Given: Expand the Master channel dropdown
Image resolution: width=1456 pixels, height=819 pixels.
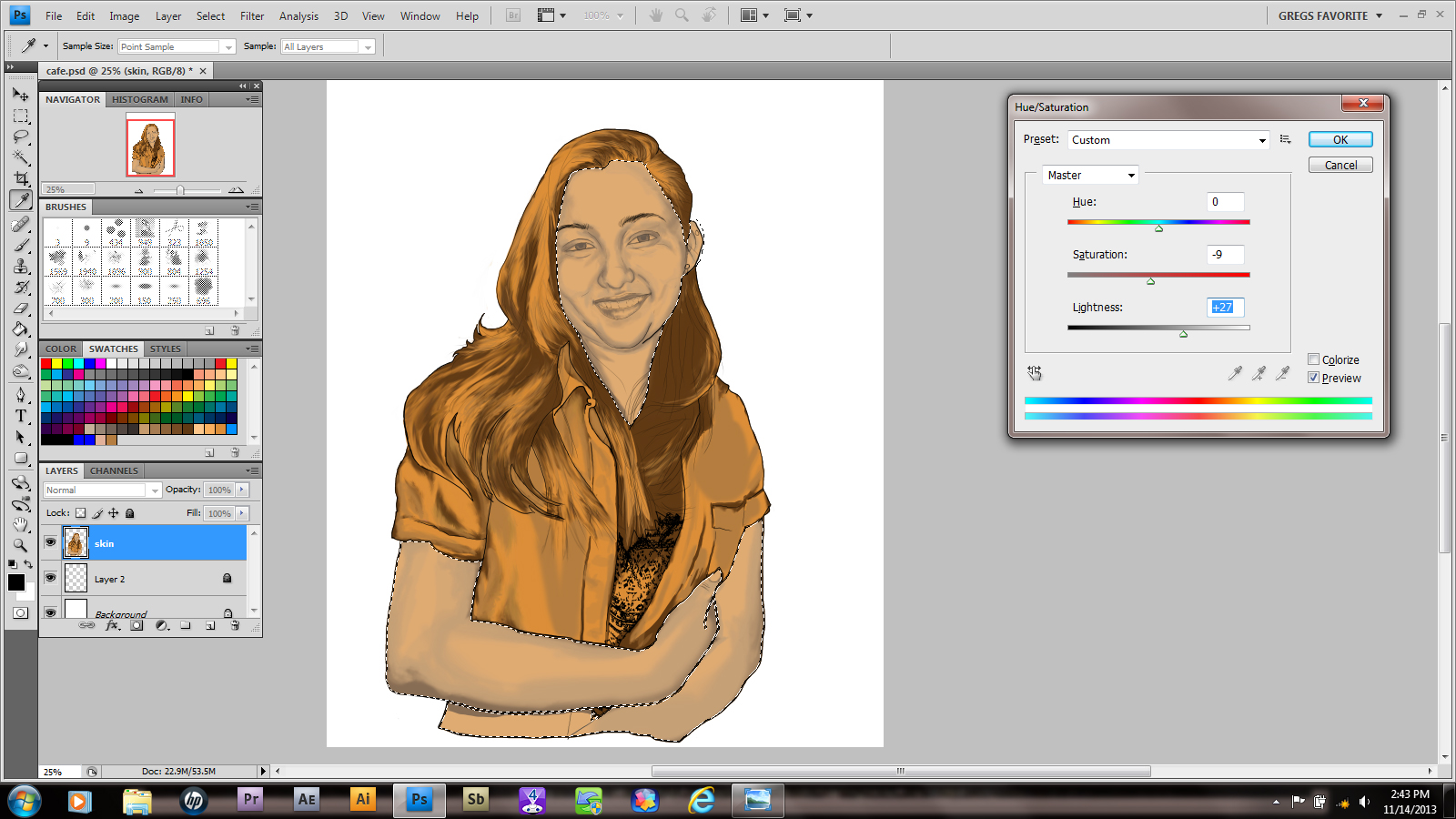Looking at the screenshot, I should 1090,176.
